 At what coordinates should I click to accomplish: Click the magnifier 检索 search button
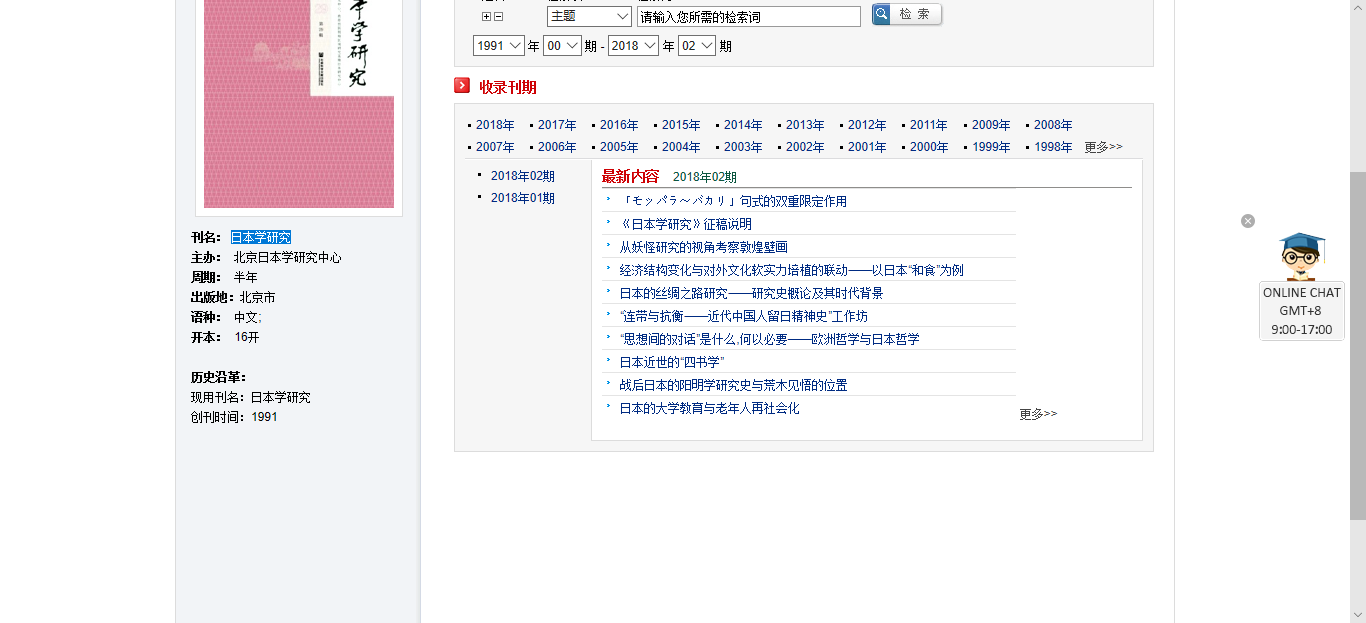point(906,14)
